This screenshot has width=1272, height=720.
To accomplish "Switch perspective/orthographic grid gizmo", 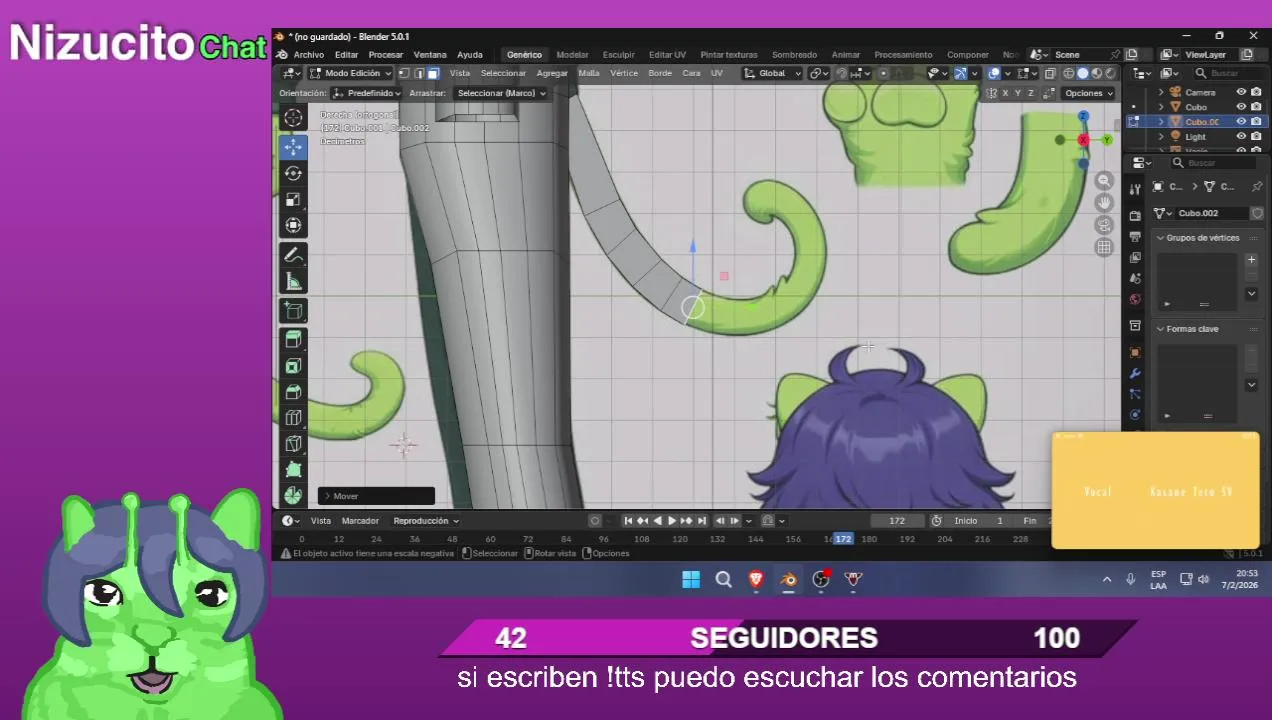I will 1104,247.
